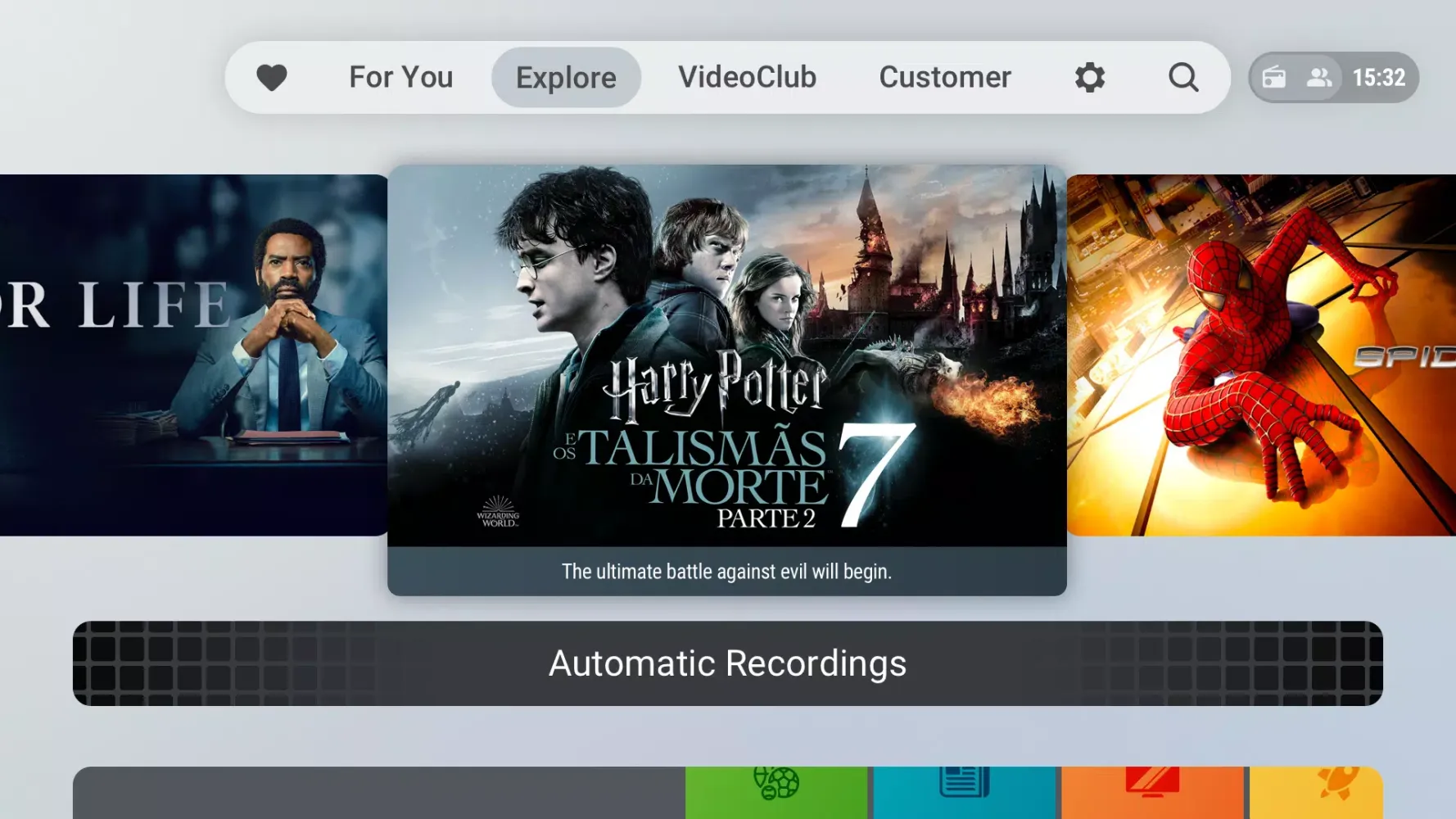Switch to the For You tab
This screenshot has height=819, width=1456.
[400, 77]
